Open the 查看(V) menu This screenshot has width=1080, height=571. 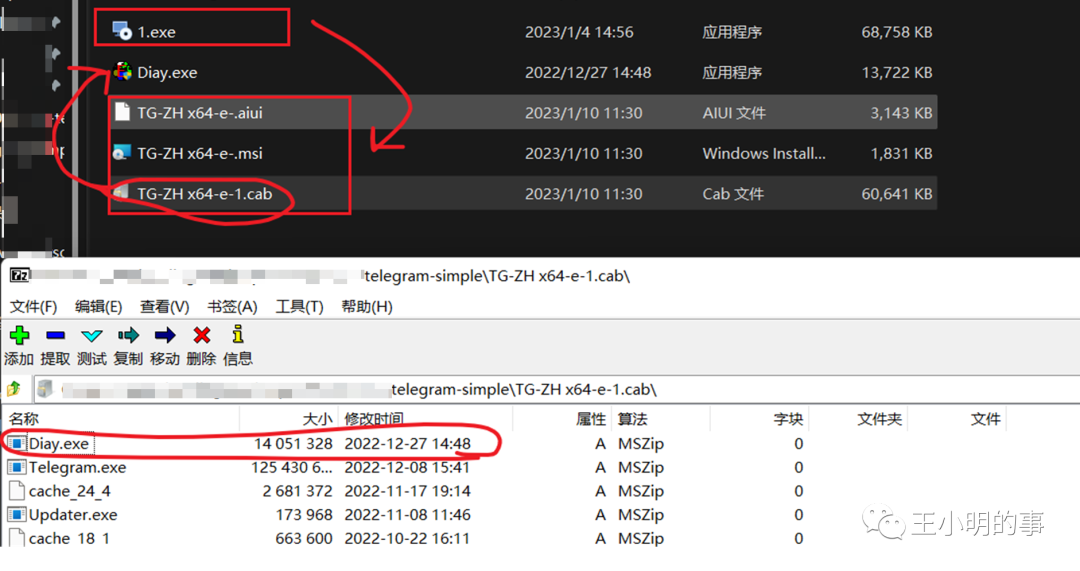pos(165,307)
